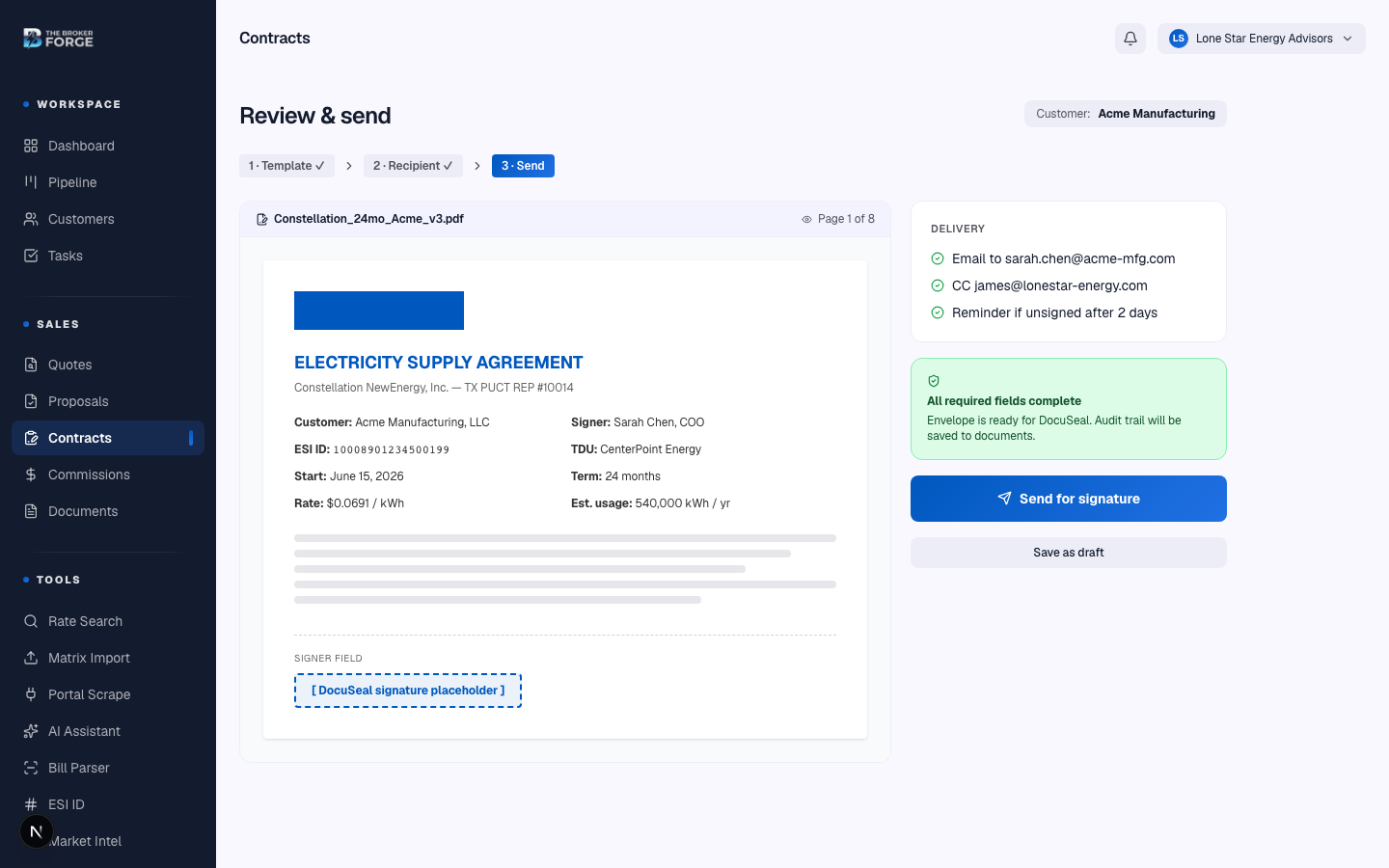Open Rate Search tool
The width and height of the screenshot is (1389, 868).
click(x=108, y=621)
